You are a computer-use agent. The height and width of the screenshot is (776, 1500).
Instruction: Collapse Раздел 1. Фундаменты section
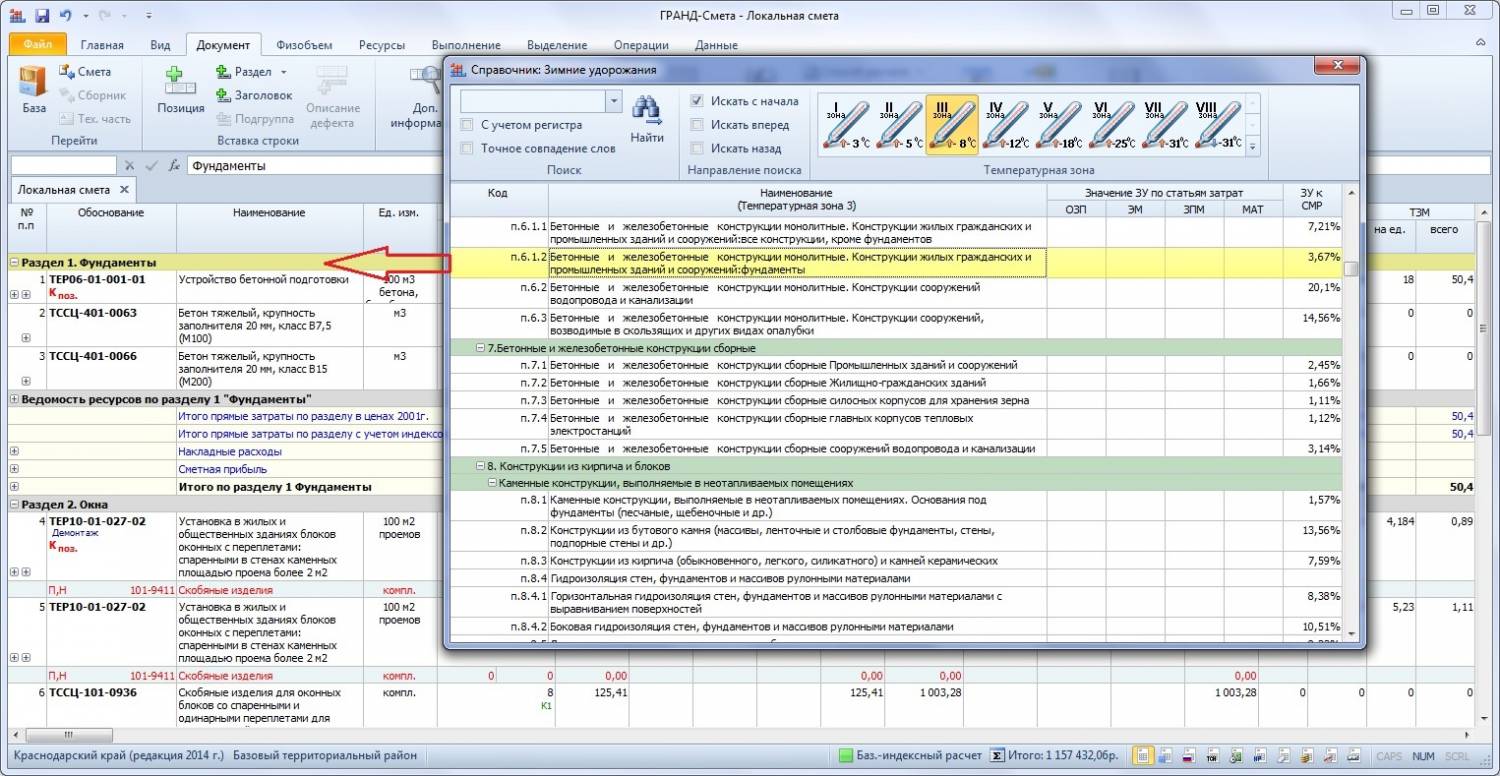[x=15, y=262]
